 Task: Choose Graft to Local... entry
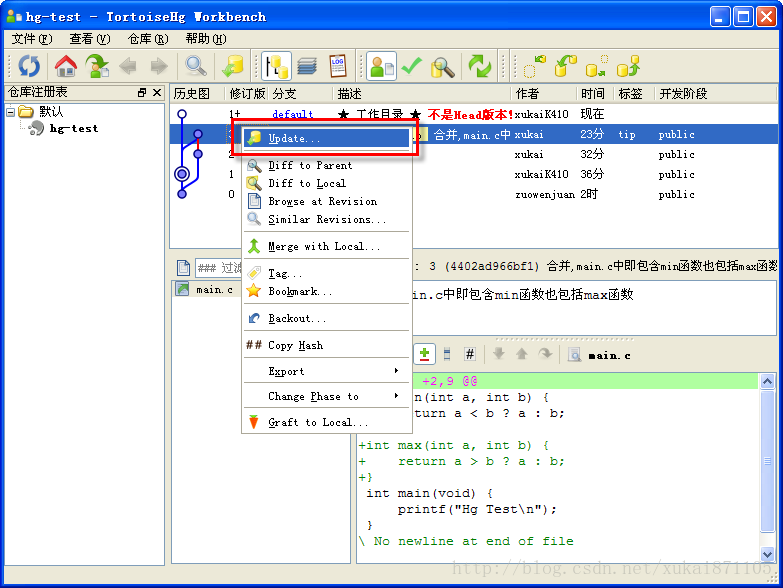(327, 422)
